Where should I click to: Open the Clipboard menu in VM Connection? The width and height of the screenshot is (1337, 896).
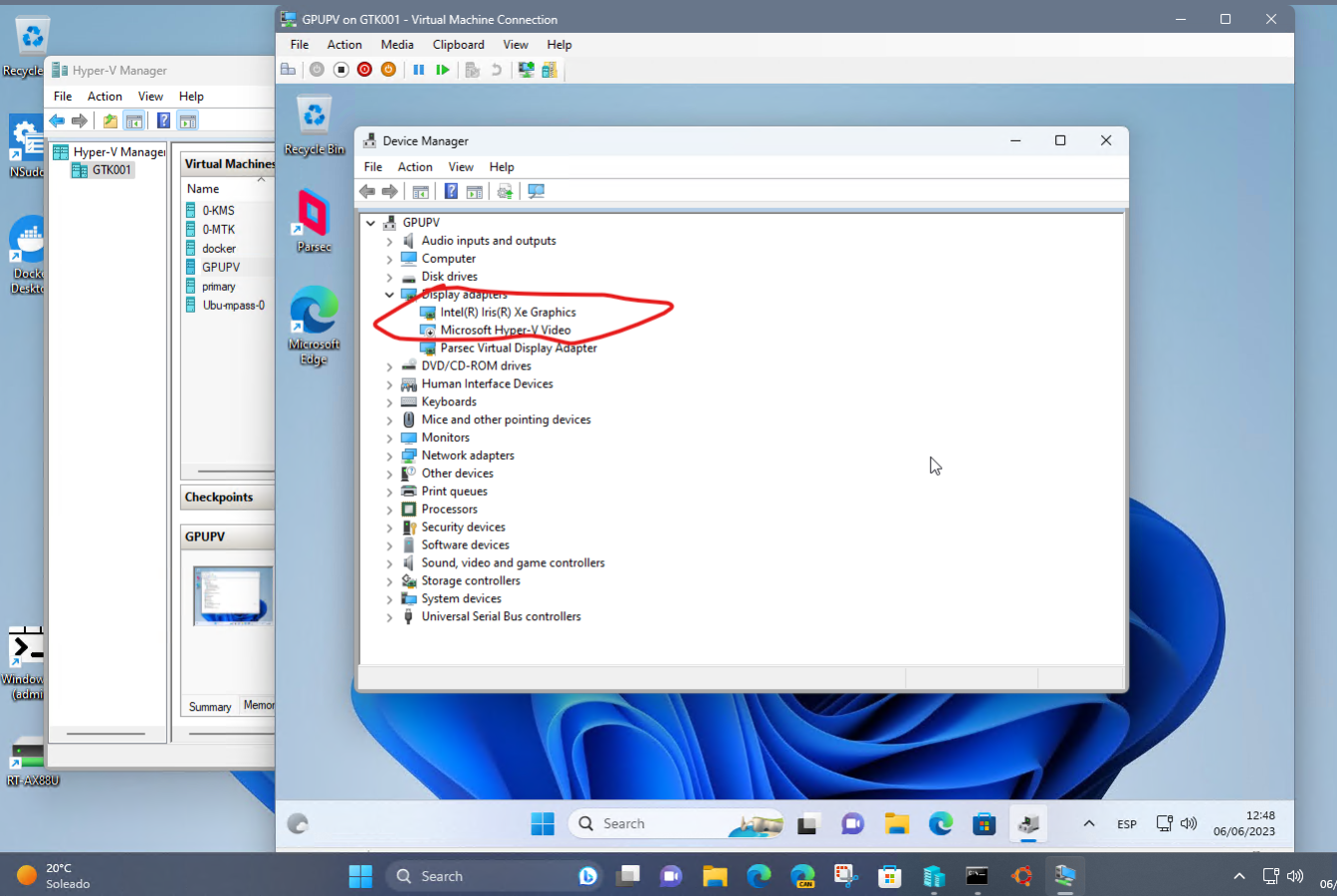[459, 45]
